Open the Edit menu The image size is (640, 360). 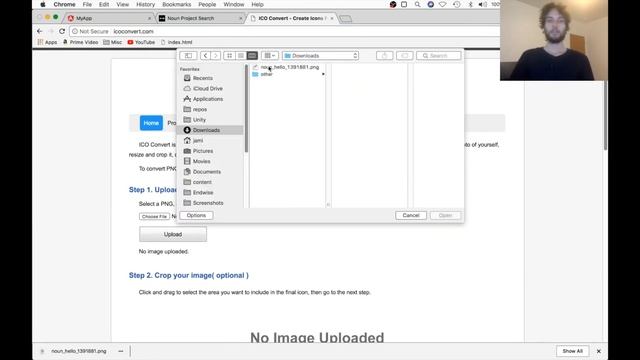pyautogui.click(x=104, y=4)
